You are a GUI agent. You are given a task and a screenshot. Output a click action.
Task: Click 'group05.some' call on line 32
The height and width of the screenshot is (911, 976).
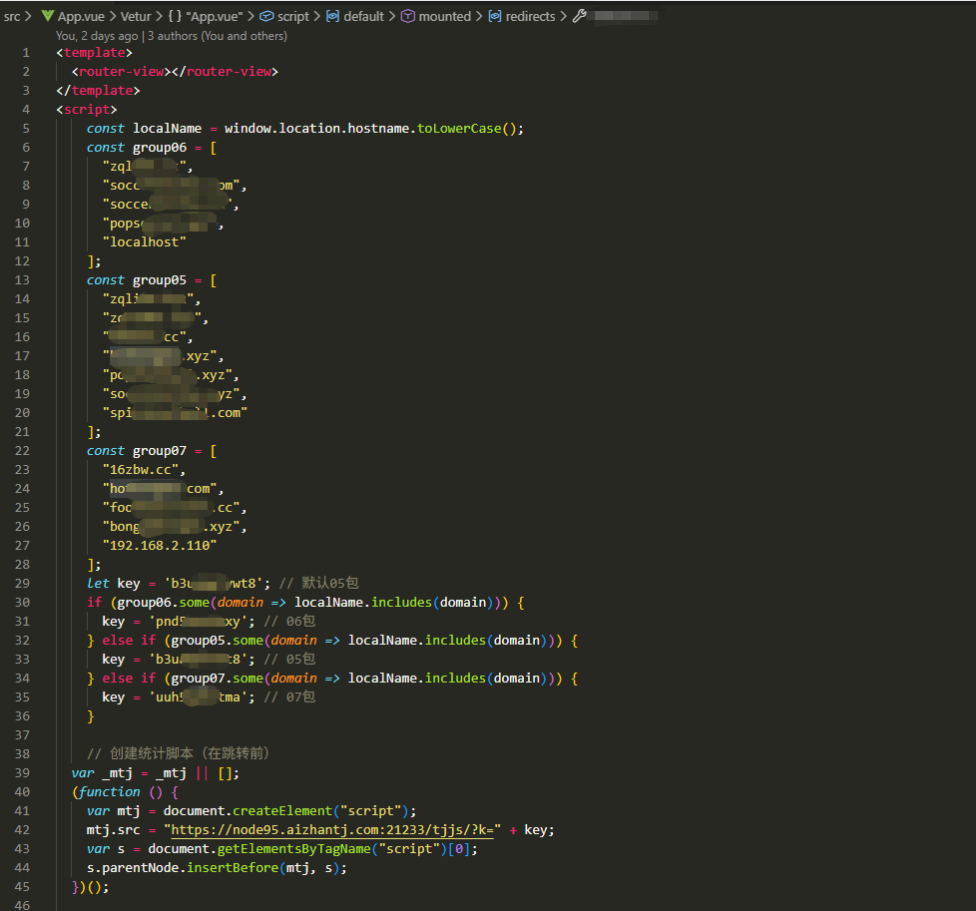point(217,641)
